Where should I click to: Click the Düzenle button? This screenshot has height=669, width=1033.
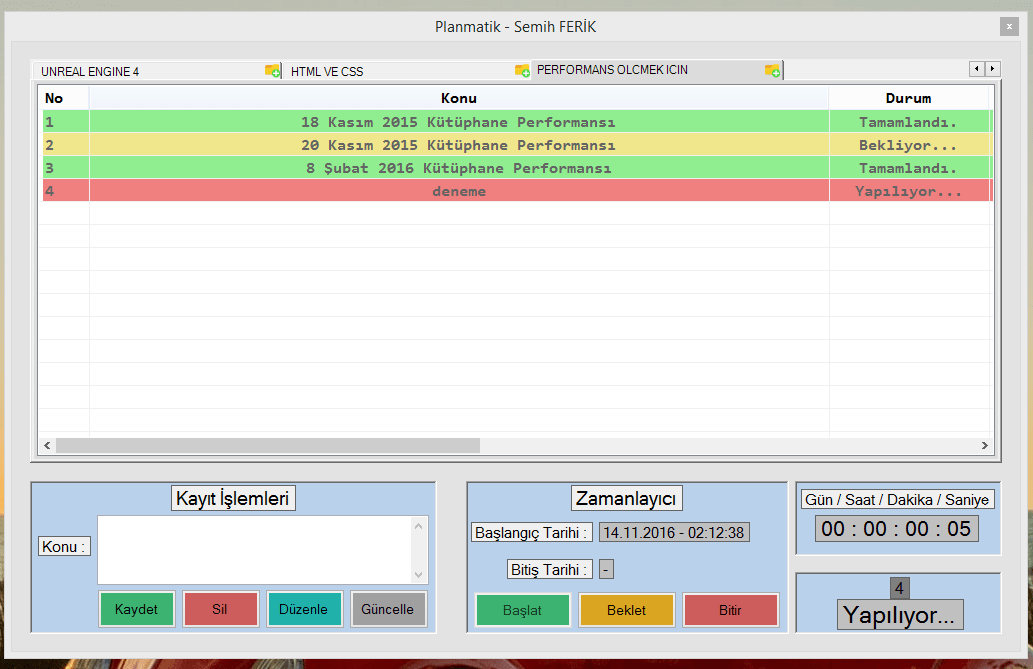[305, 610]
